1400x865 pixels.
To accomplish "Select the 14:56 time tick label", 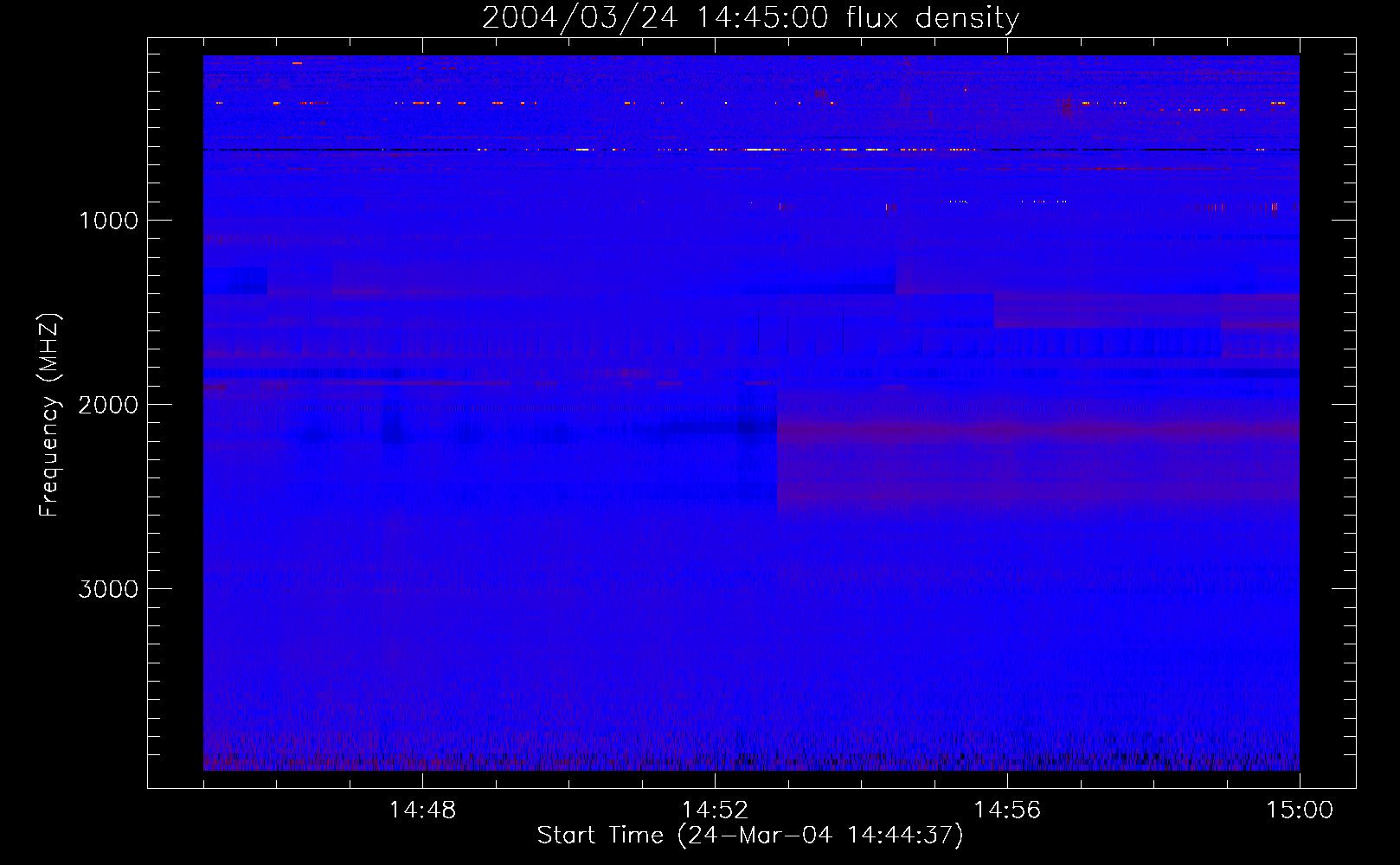I will tap(1007, 811).
